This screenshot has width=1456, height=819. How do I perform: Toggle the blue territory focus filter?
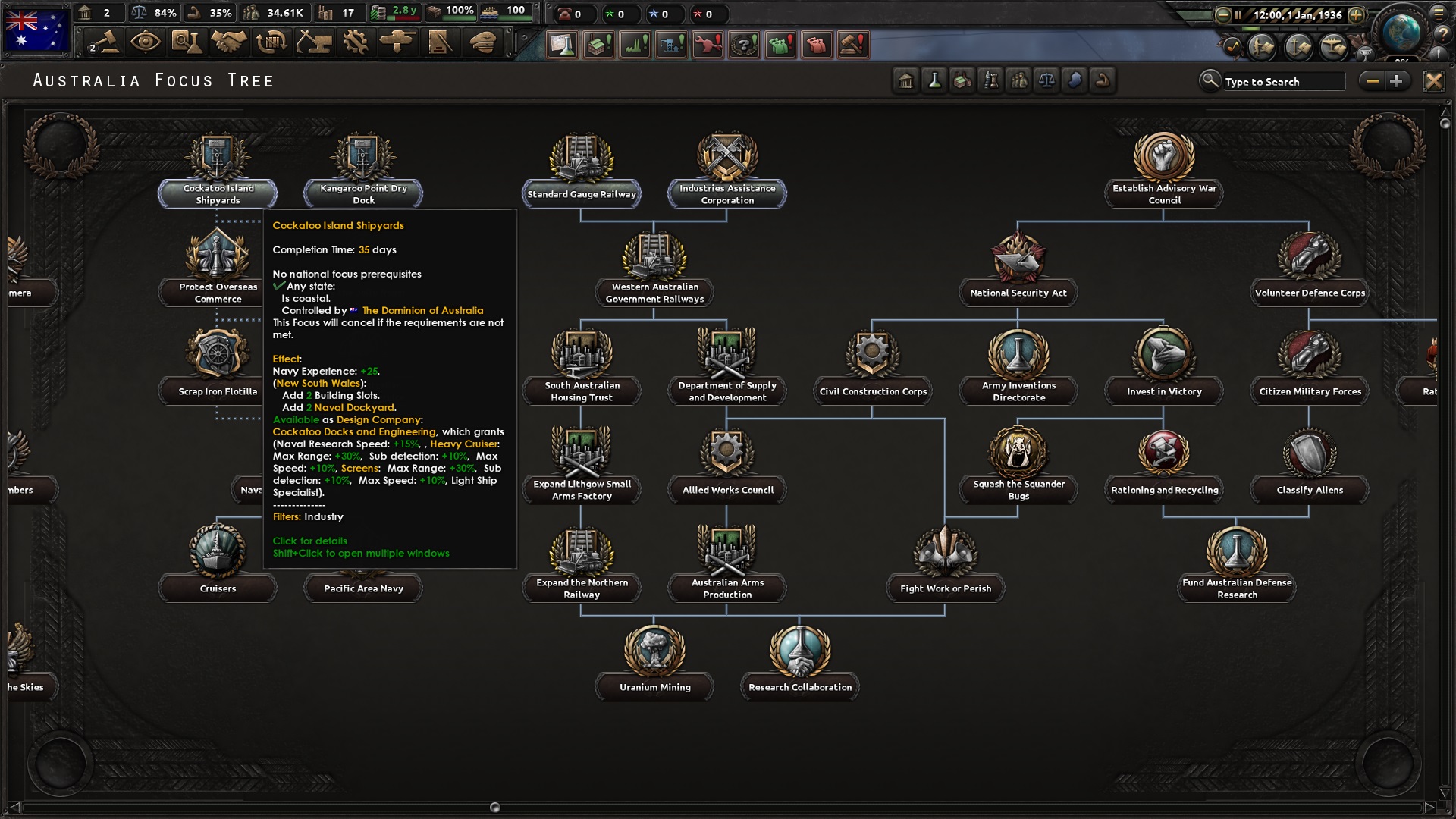(1075, 80)
